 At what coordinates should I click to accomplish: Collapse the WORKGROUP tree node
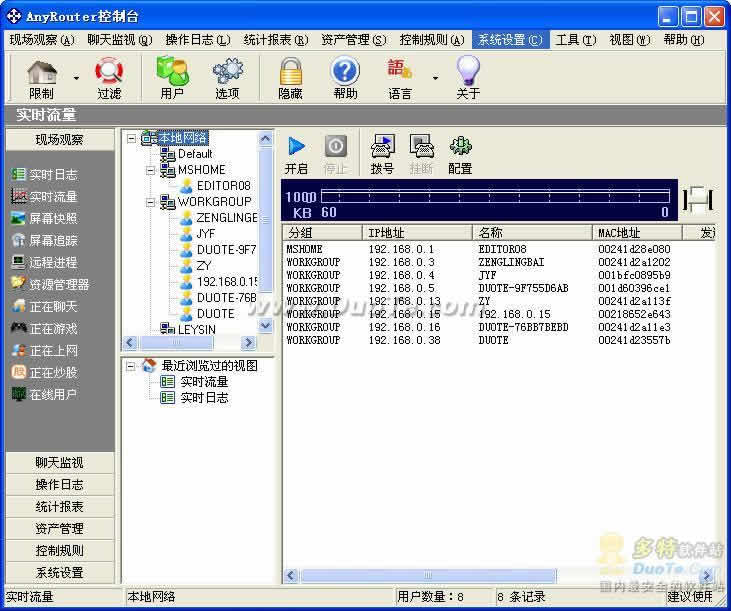pos(151,202)
